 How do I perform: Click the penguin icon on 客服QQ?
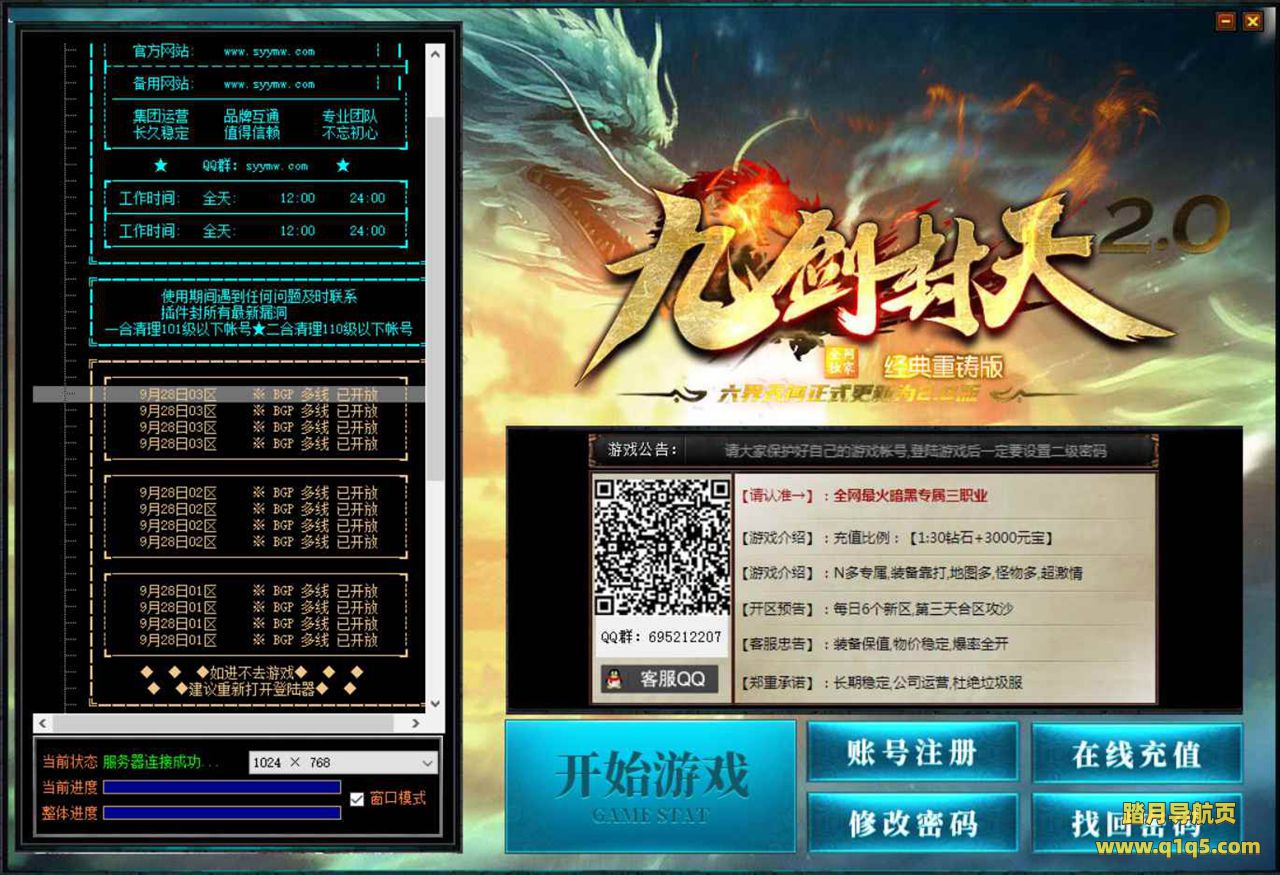614,679
